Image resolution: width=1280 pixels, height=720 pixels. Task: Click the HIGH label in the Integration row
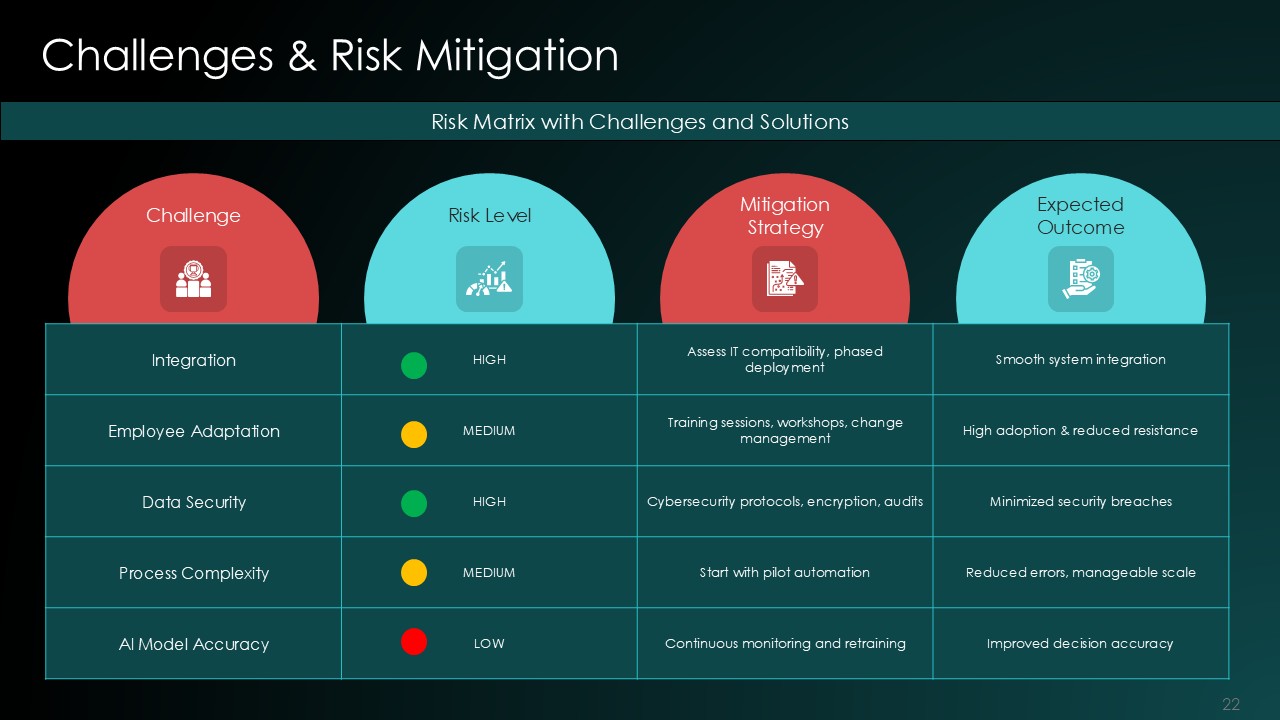point(489,360)
